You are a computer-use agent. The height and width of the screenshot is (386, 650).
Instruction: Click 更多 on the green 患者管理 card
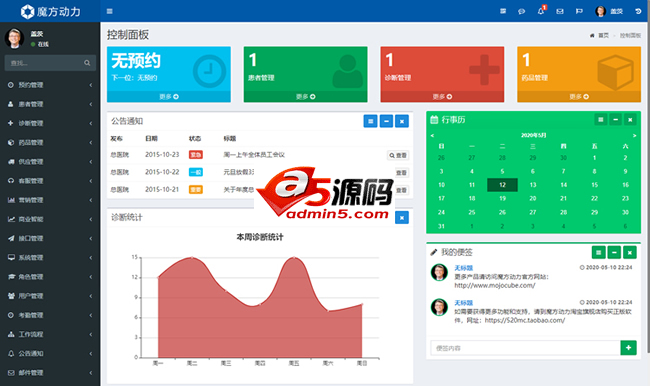click(x=306, y=97)
